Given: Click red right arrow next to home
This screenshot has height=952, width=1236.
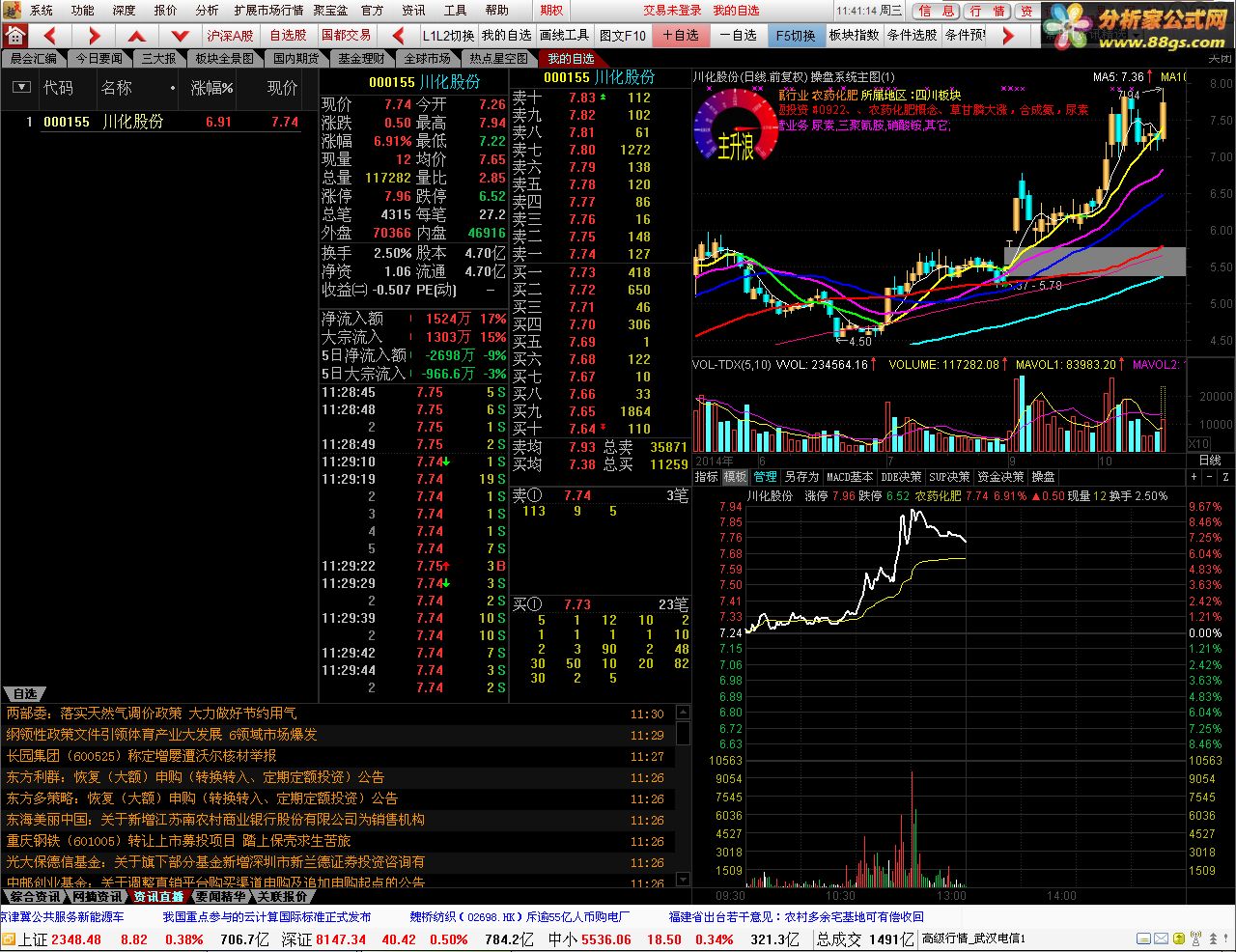Looking at the screenshot, I should (x=94, y=36).
